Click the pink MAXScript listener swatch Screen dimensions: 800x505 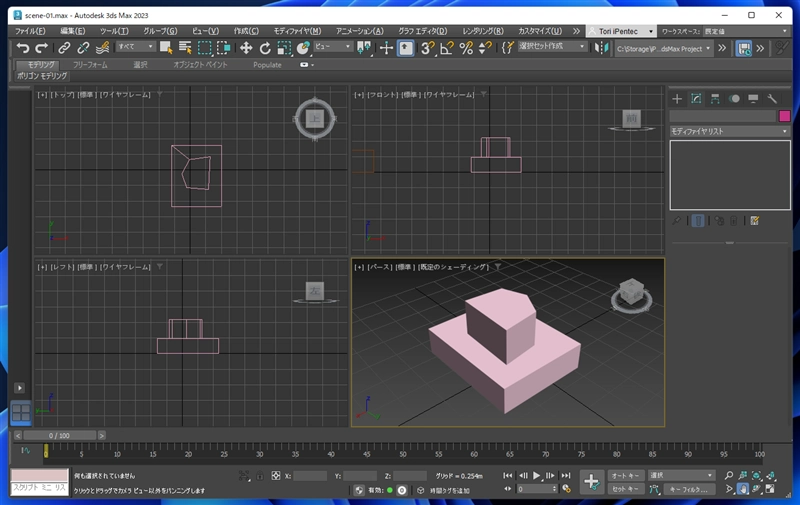(x=39, y=475)
